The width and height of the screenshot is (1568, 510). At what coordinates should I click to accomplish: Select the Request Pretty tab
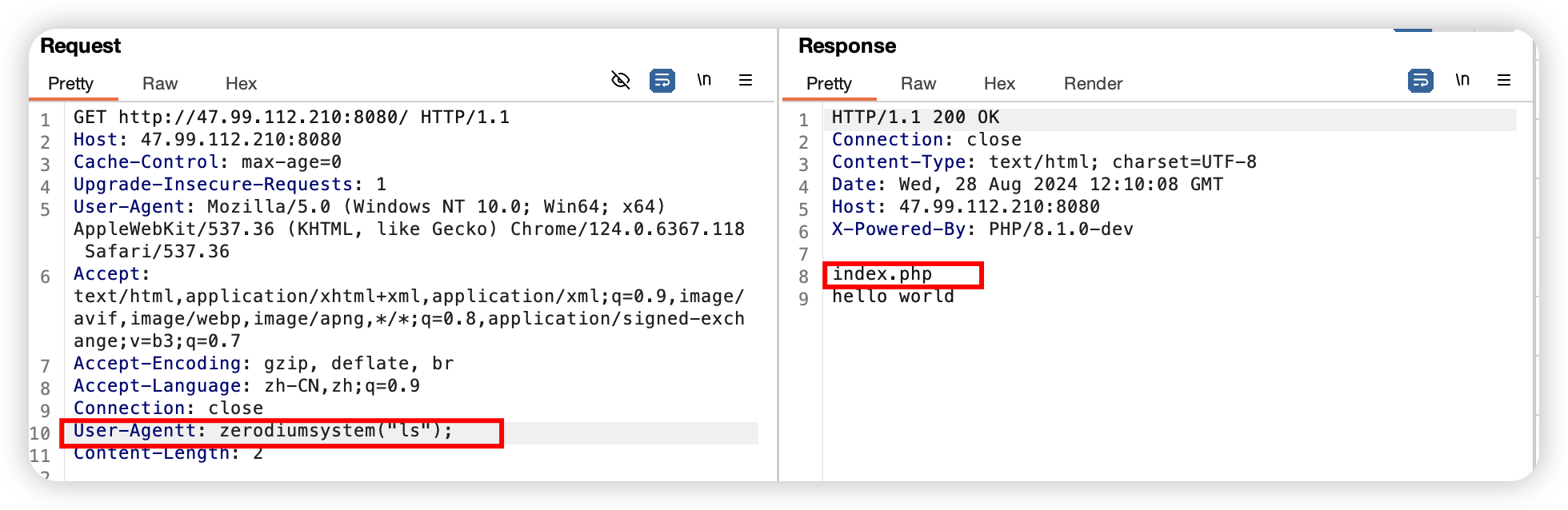tap(70, 83)
